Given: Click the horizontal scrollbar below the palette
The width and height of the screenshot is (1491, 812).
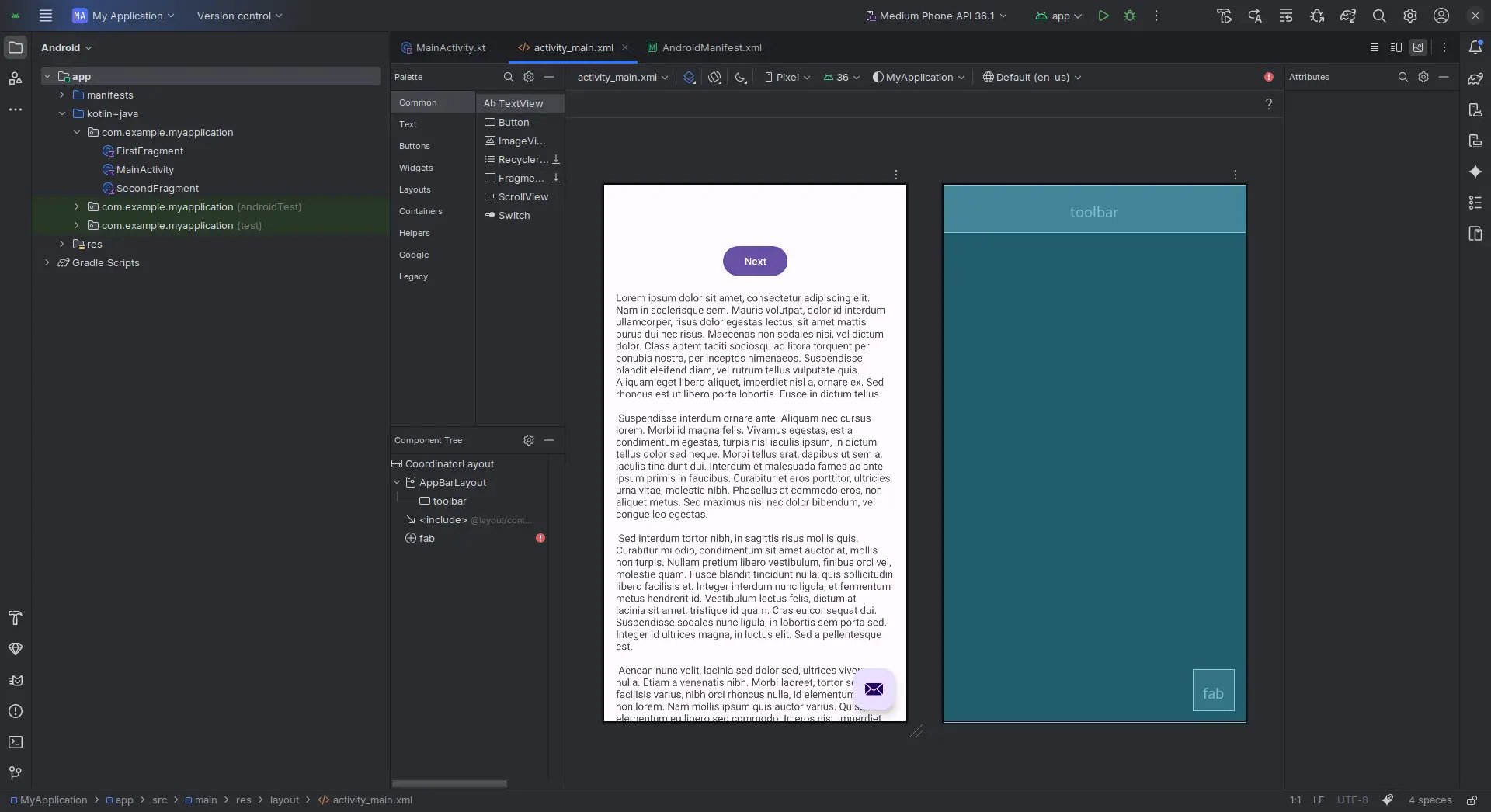Looking at the screenshot, I should (450, 784).
